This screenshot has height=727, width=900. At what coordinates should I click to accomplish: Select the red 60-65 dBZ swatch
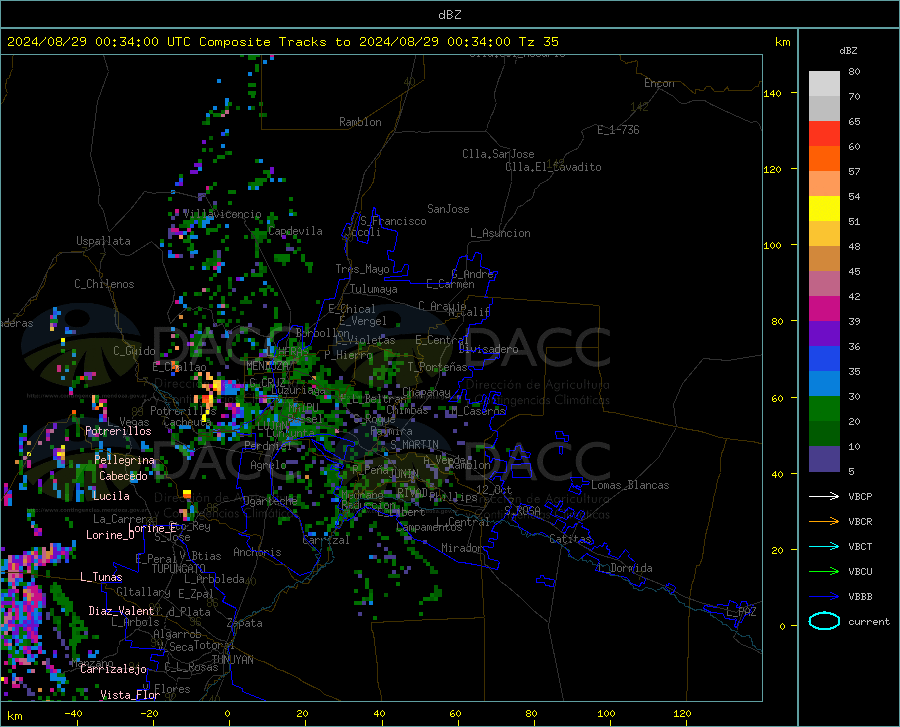[x=824, y=134]
